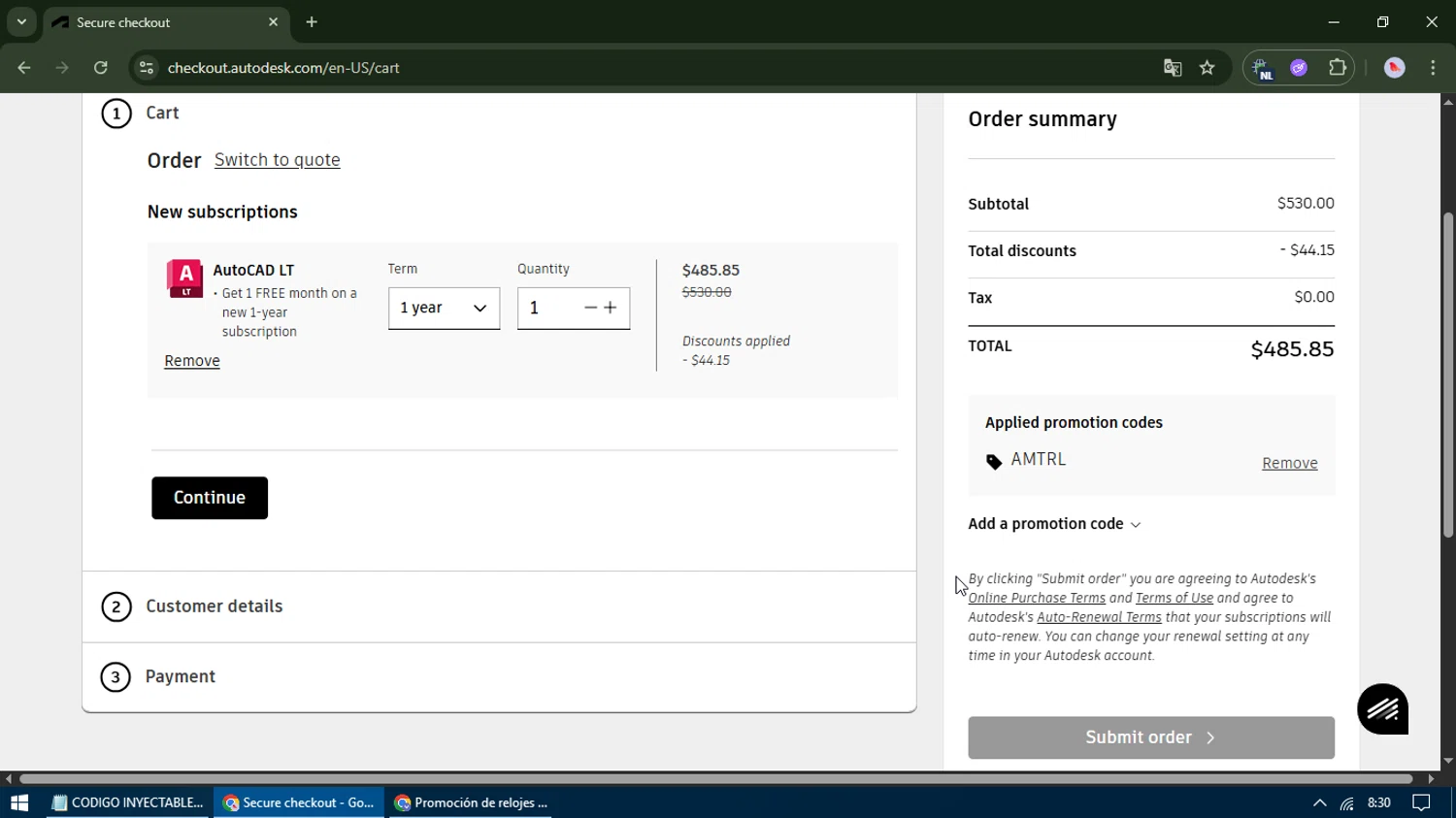Click the Continue button
This screenshot has width=1456, height=818.
tap(210, 498)
